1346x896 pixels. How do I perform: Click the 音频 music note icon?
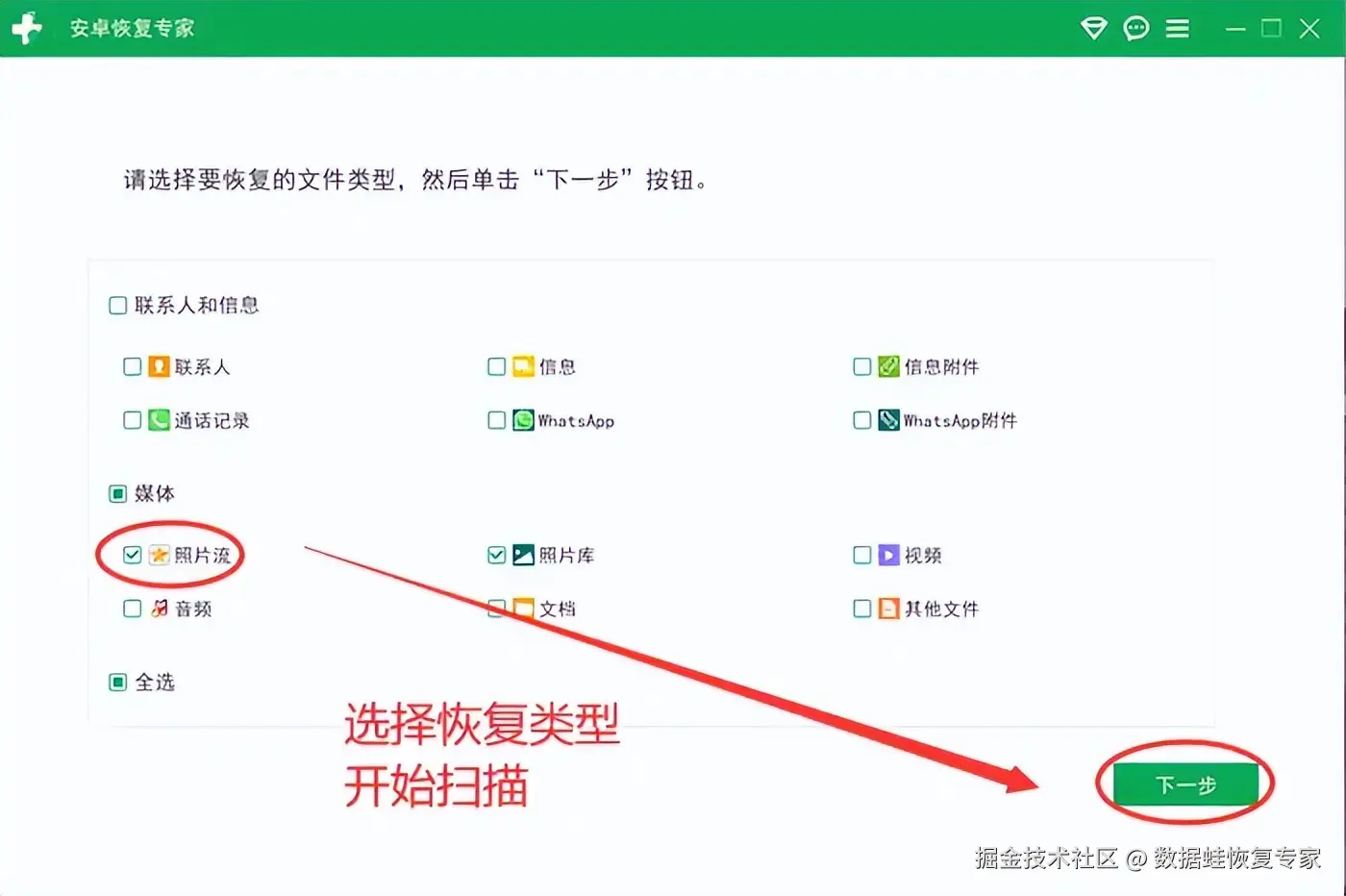tap(159, 609)
